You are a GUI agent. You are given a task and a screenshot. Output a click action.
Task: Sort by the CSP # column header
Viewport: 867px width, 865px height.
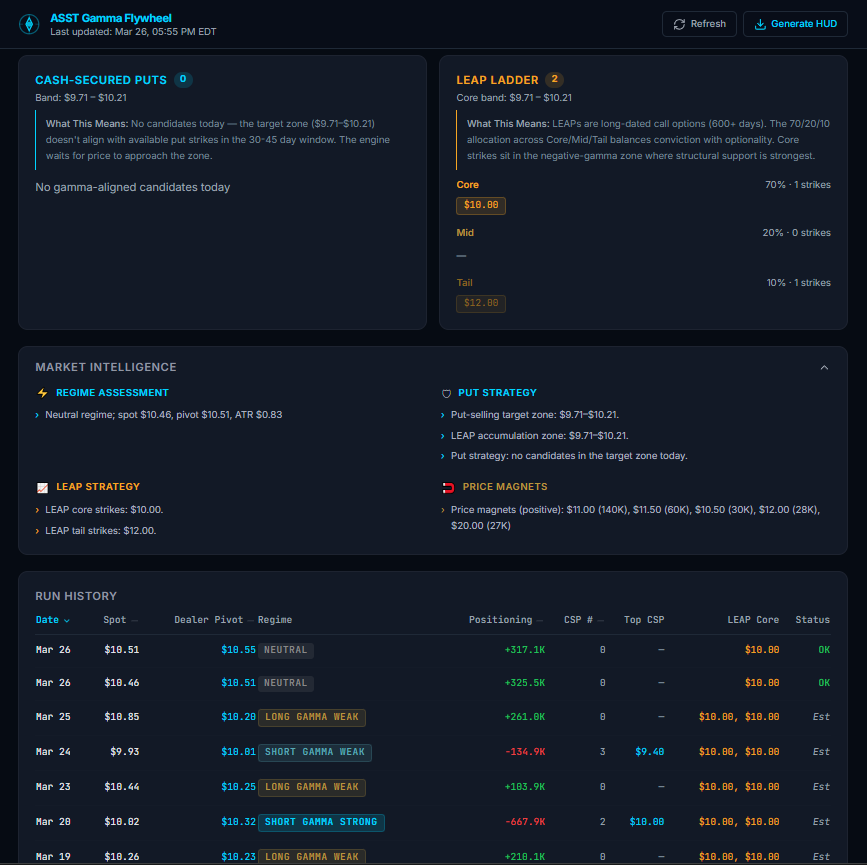pos(583,619)
